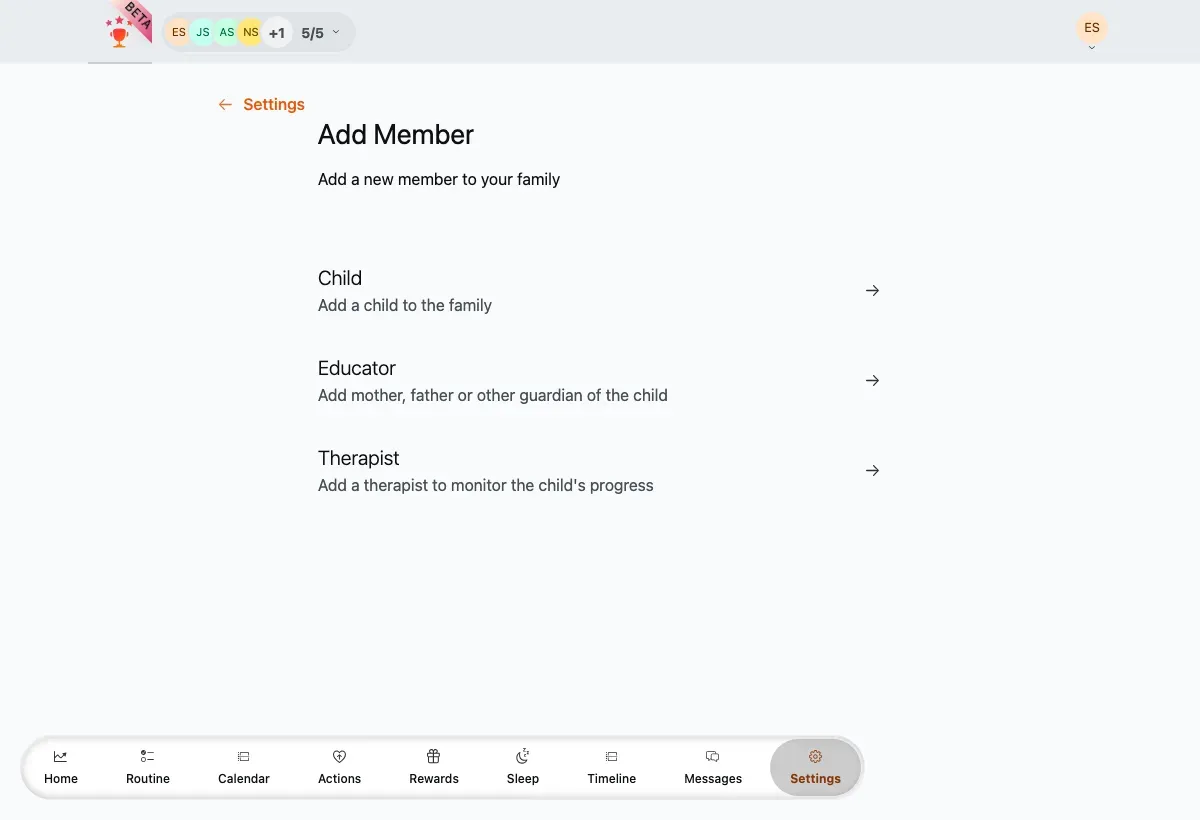Expand the 5/5 family members dropdown
Image resolution: width=1200 pixels, height=820 pixels.
pos(321,33)
